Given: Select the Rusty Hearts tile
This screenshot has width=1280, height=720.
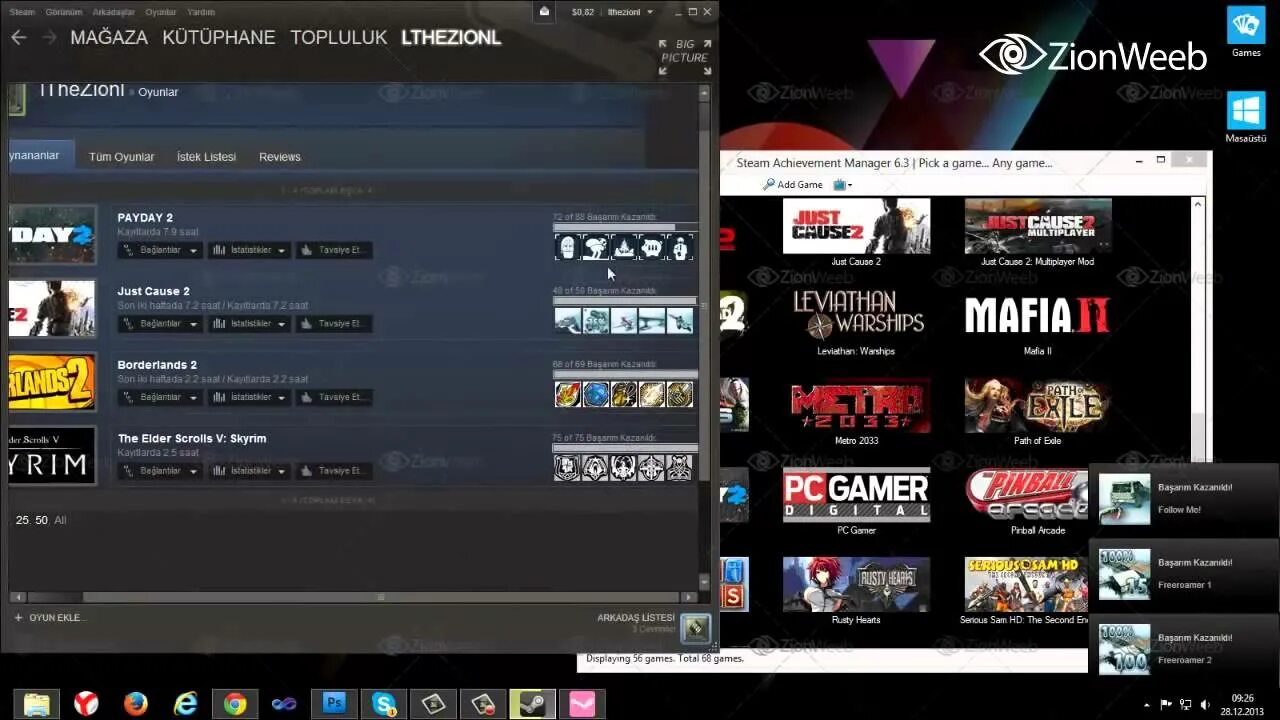Looking at the screenshot, I should point(856,591).
